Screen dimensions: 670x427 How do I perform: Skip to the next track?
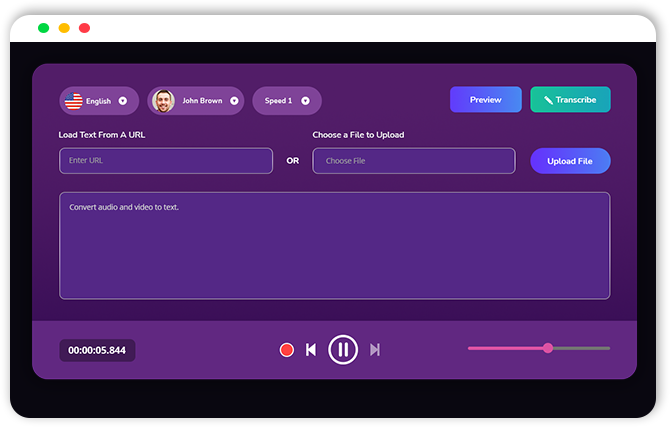[375, 350]
